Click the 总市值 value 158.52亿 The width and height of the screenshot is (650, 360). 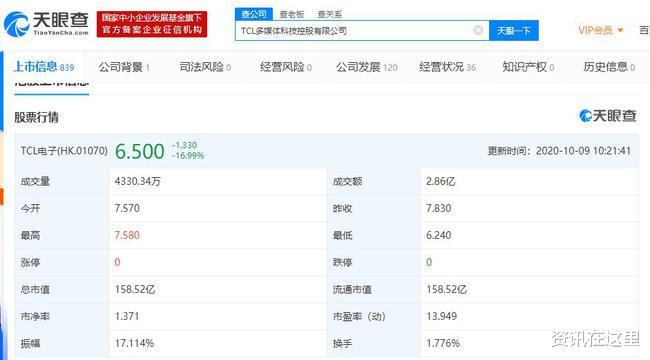click(x=135, y=289)
